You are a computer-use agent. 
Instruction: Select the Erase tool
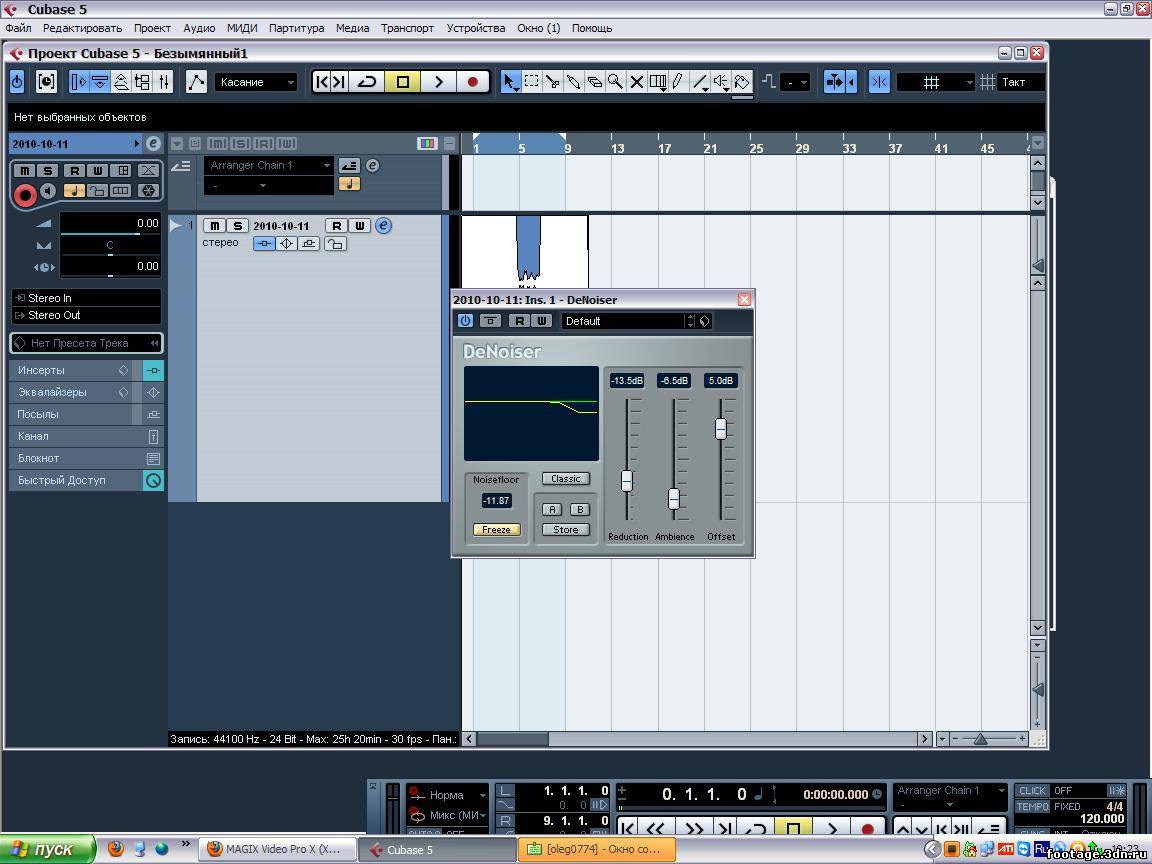point(595,82)
